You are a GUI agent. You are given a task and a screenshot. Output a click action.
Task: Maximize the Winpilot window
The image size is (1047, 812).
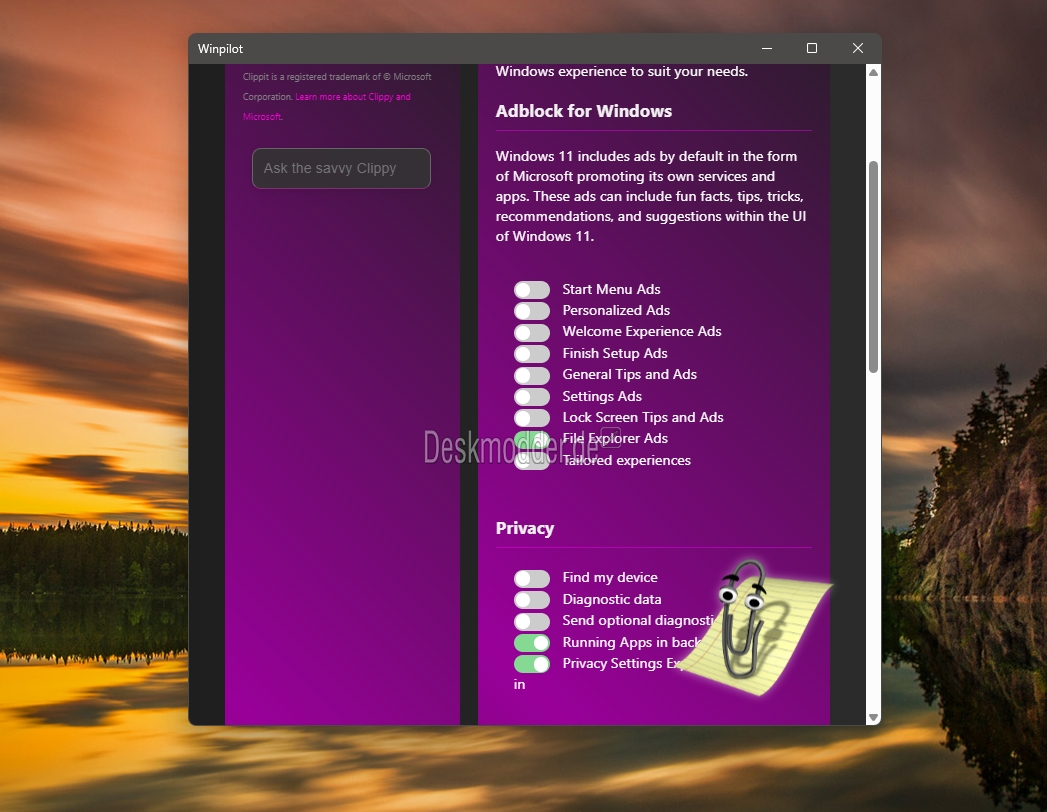click(812, 48)
